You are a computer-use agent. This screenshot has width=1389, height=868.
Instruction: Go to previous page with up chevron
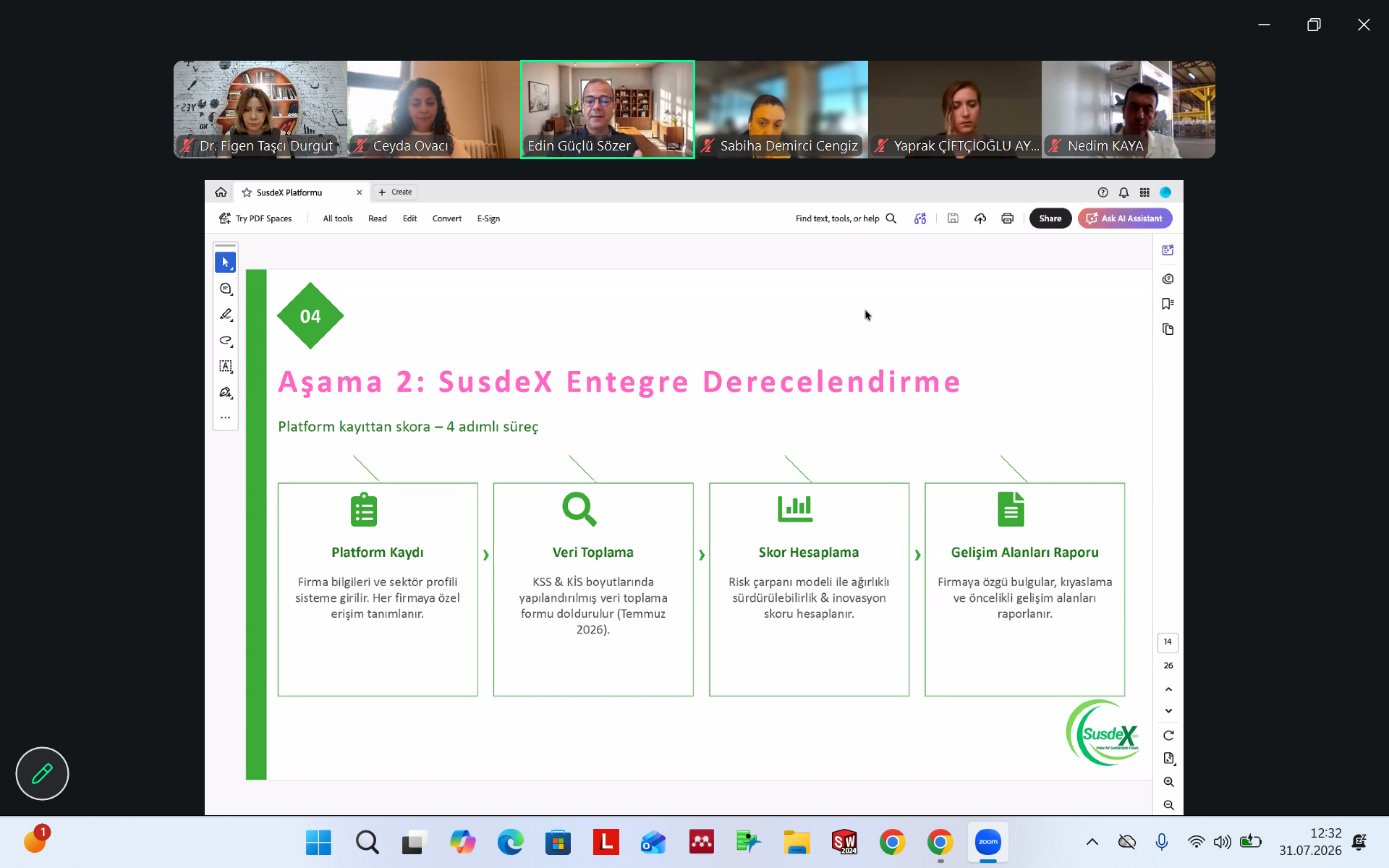pos(1168,689)
